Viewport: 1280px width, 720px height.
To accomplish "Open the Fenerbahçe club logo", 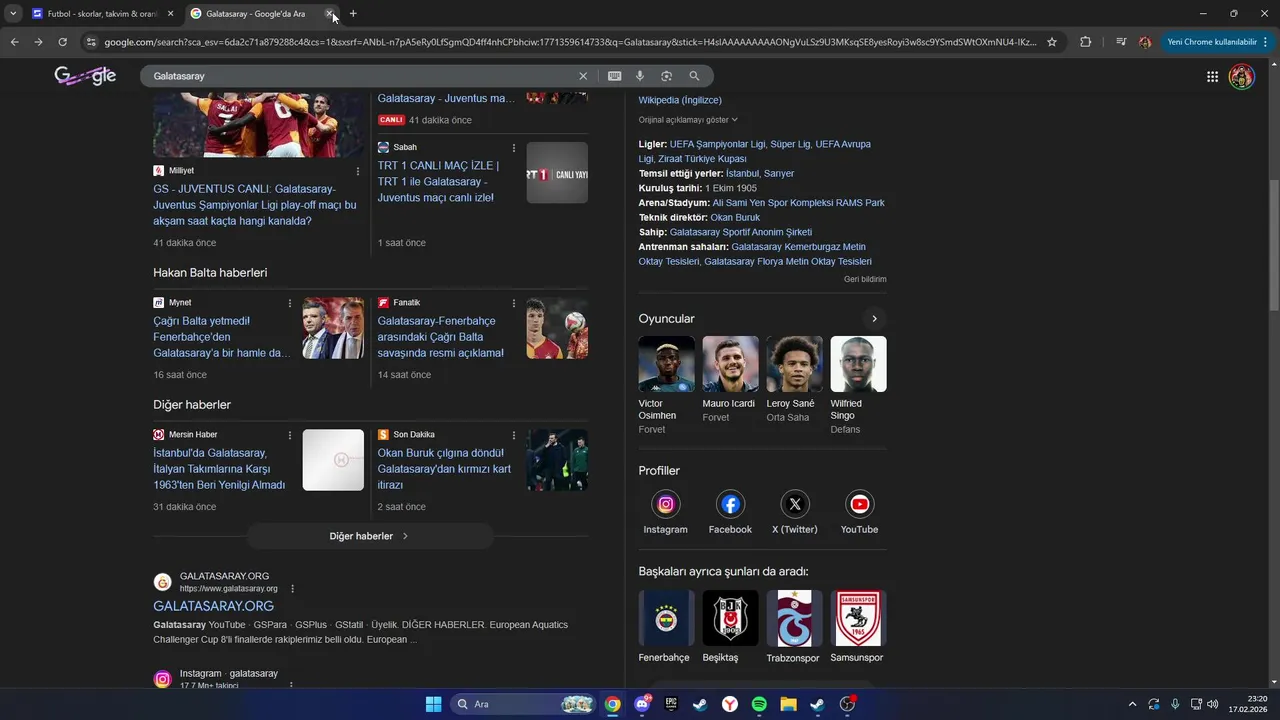I will pyautogui.click(x=666, y=618).
